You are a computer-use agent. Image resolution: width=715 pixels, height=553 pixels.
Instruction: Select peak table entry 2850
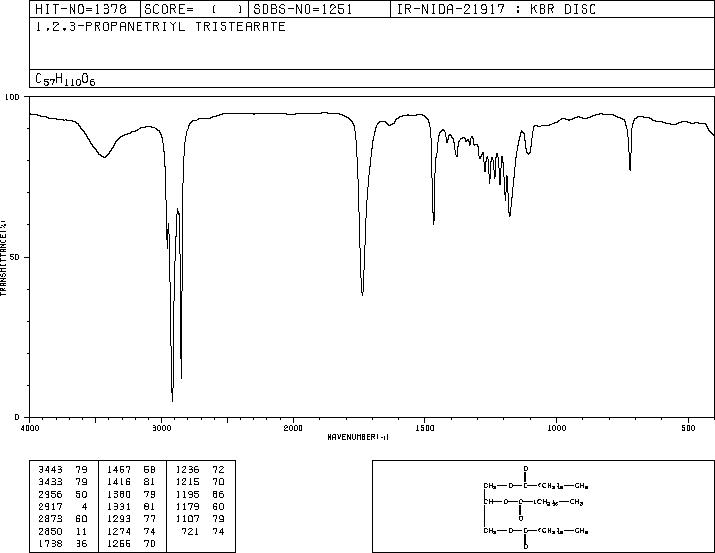[50, 531]
